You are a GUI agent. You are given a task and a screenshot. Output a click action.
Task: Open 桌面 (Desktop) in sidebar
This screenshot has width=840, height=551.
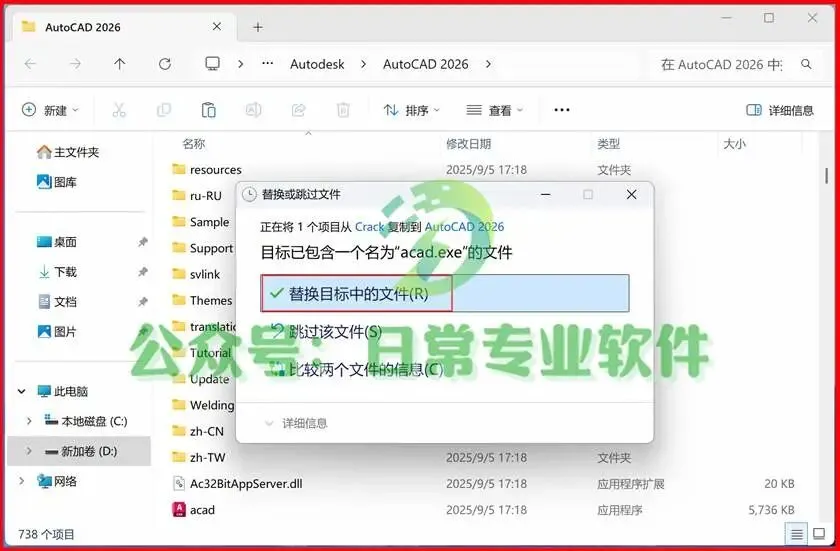(x=56, y=242)
